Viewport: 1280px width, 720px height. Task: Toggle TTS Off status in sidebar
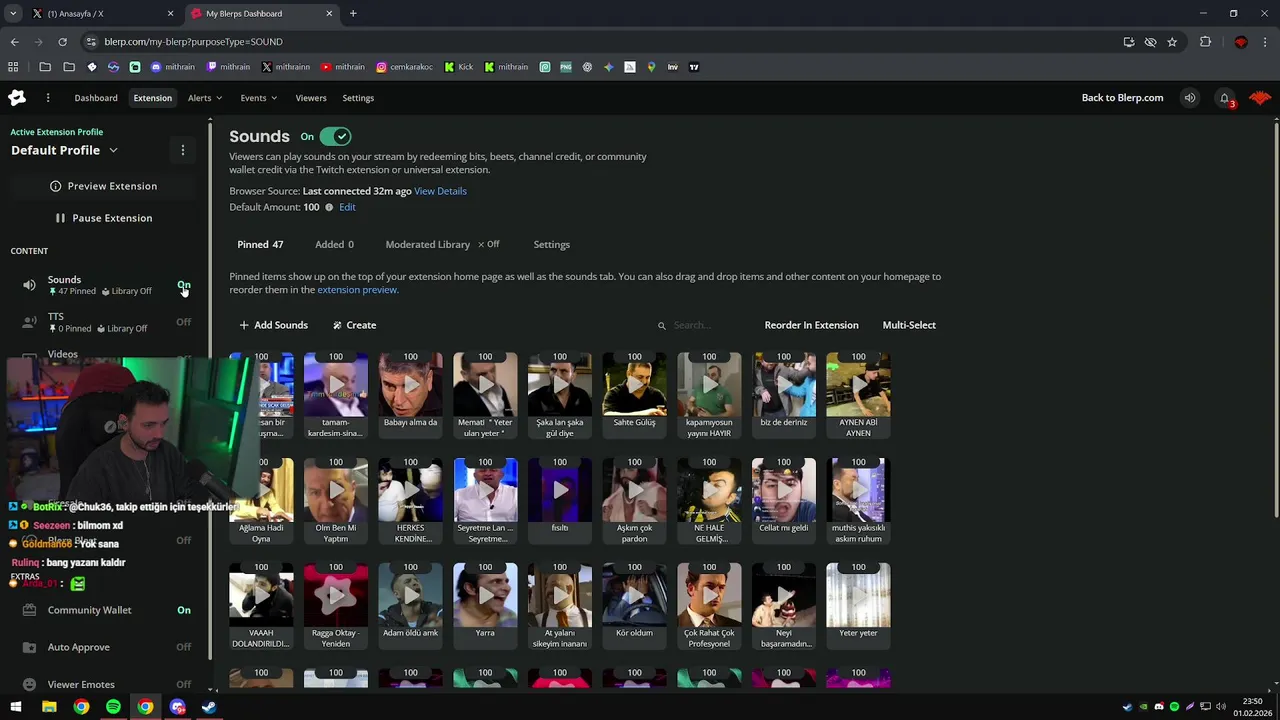(x=184, y=322)
